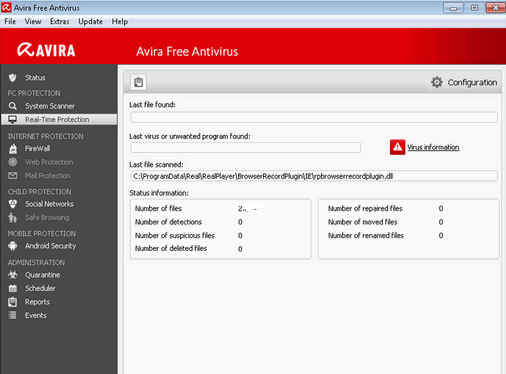Open Reports section
The image size is (506, 374).
tap(37, 302)
